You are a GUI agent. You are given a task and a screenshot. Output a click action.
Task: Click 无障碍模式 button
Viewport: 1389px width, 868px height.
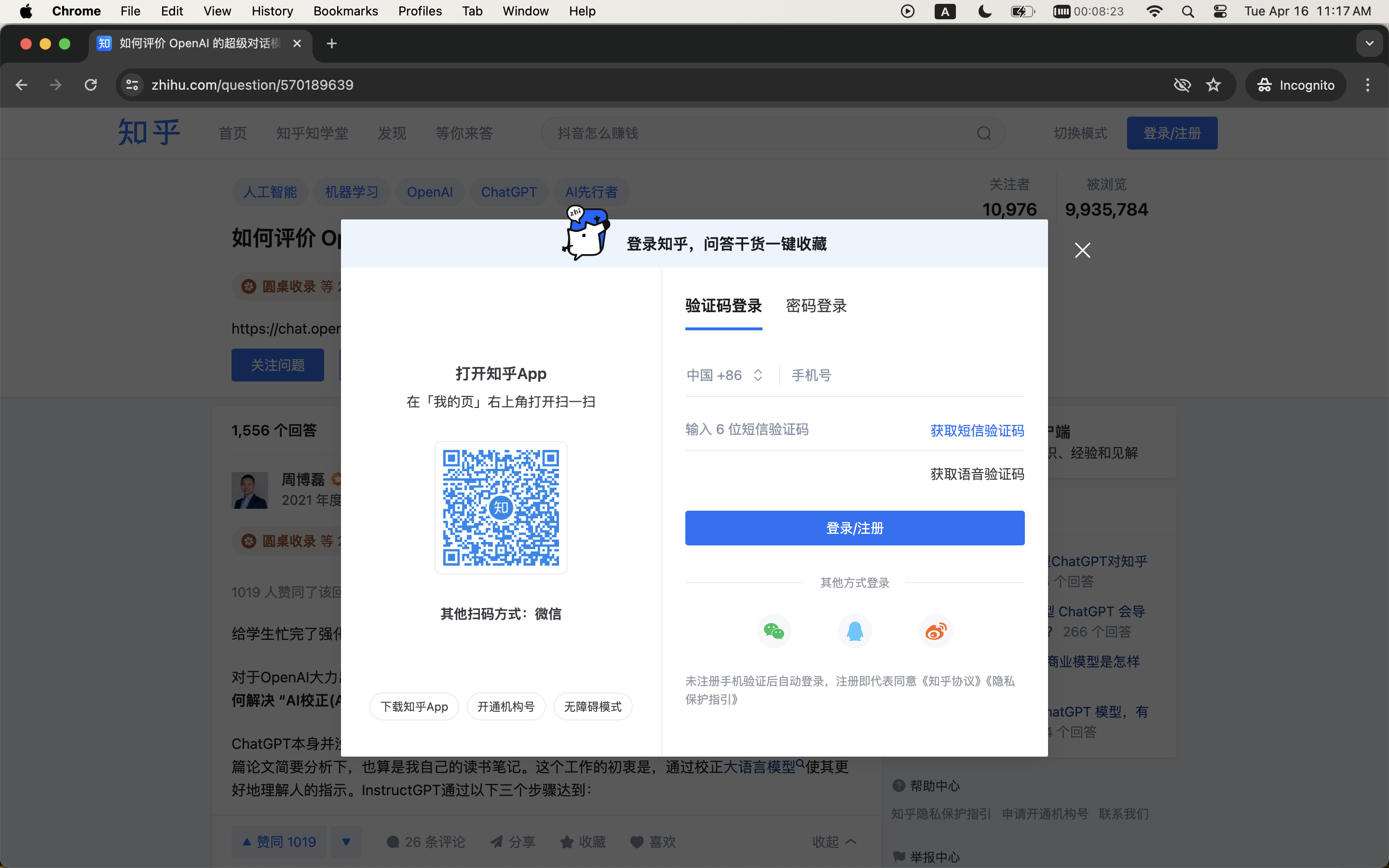tap(593, 706)
